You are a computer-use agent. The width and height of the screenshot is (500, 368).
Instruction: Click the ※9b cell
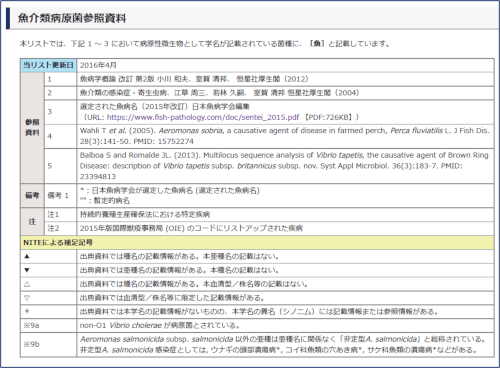pos(48,345)
